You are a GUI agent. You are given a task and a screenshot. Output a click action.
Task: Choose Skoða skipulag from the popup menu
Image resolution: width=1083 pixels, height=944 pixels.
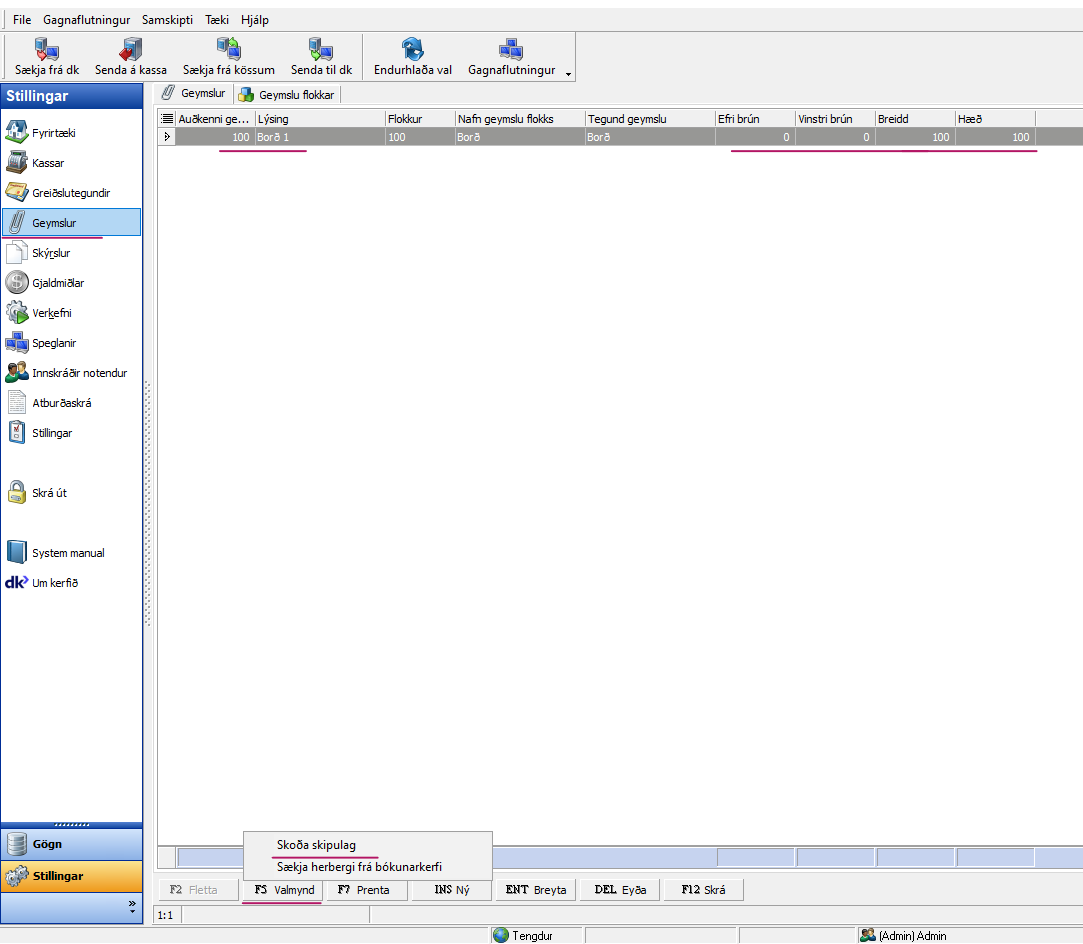316,845
